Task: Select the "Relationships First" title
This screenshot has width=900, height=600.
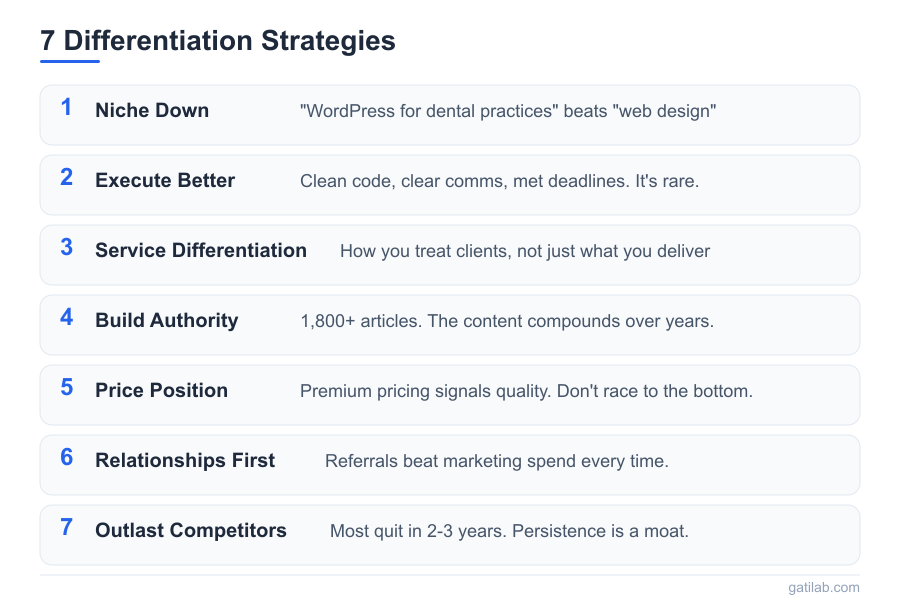Action: point(185,461)
